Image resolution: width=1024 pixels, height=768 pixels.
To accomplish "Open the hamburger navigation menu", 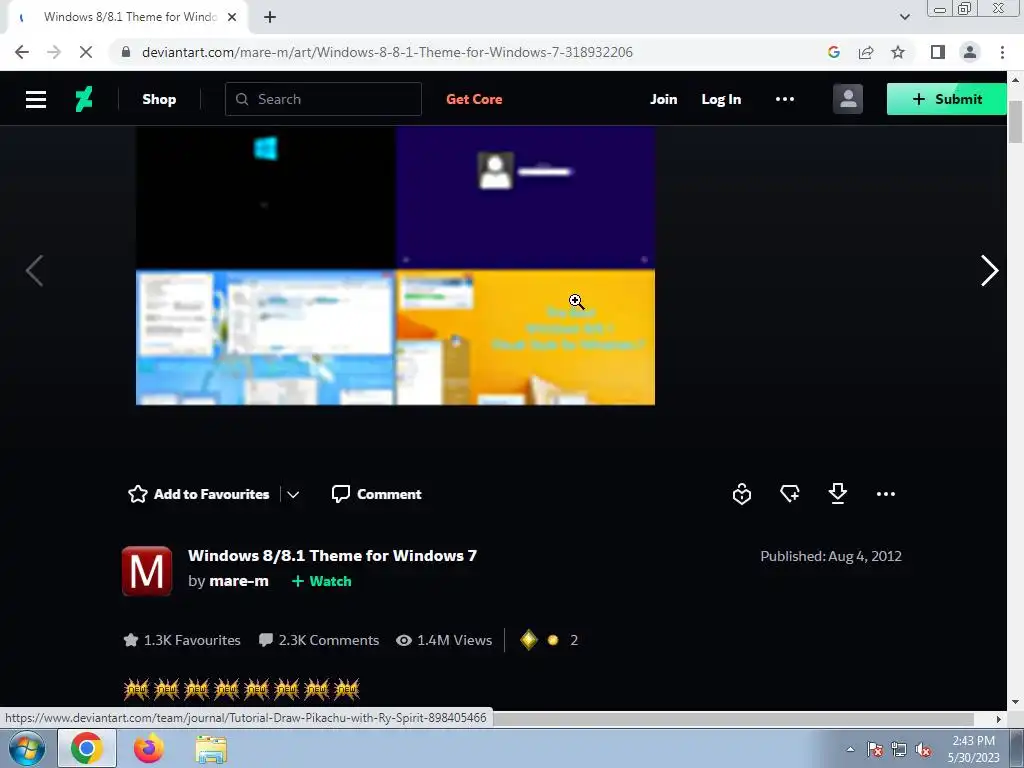I will pos(35,99).
